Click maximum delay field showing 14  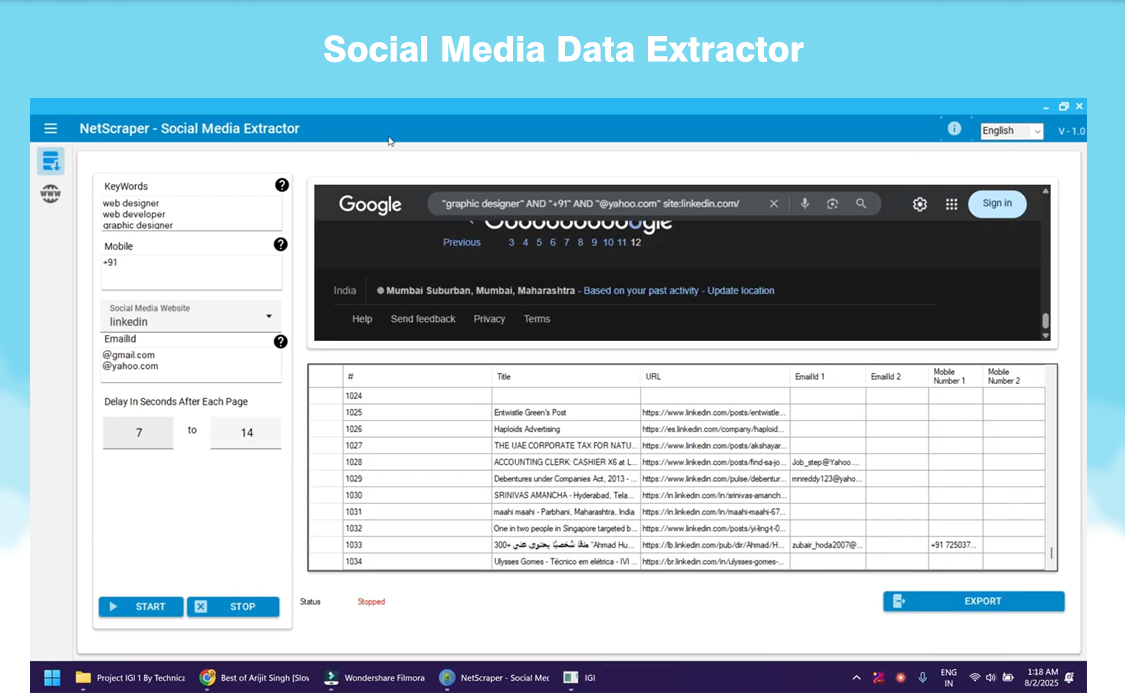(246, 433)
